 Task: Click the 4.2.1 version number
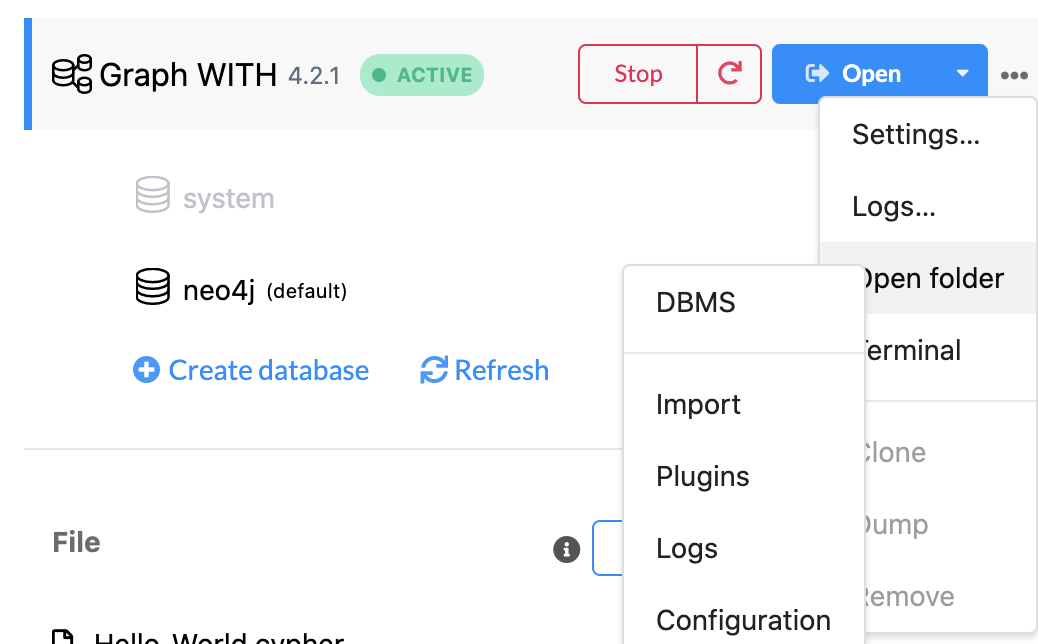tap(314, 75)
